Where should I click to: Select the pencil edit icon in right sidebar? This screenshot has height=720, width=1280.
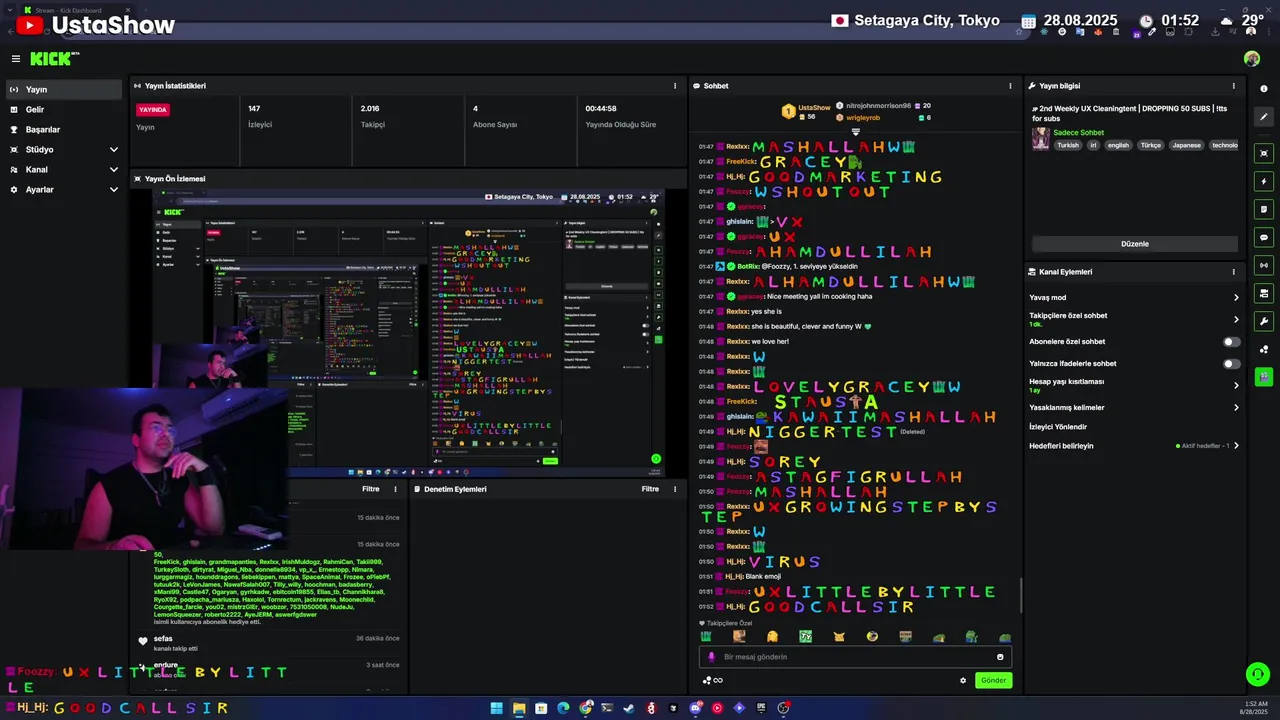click(x=1264, y=117)
